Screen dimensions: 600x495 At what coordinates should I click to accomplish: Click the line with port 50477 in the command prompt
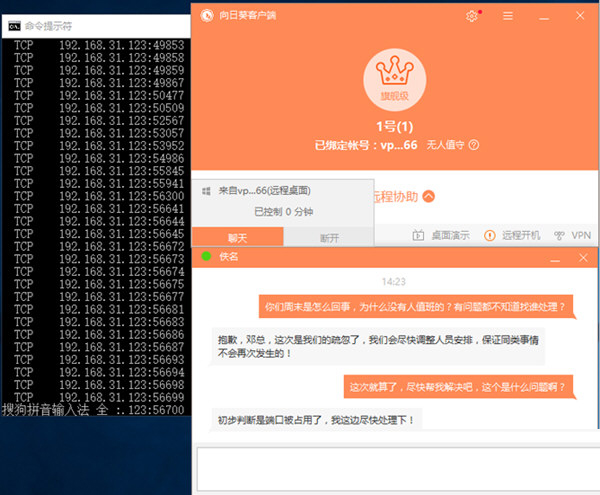click(99, 95)
